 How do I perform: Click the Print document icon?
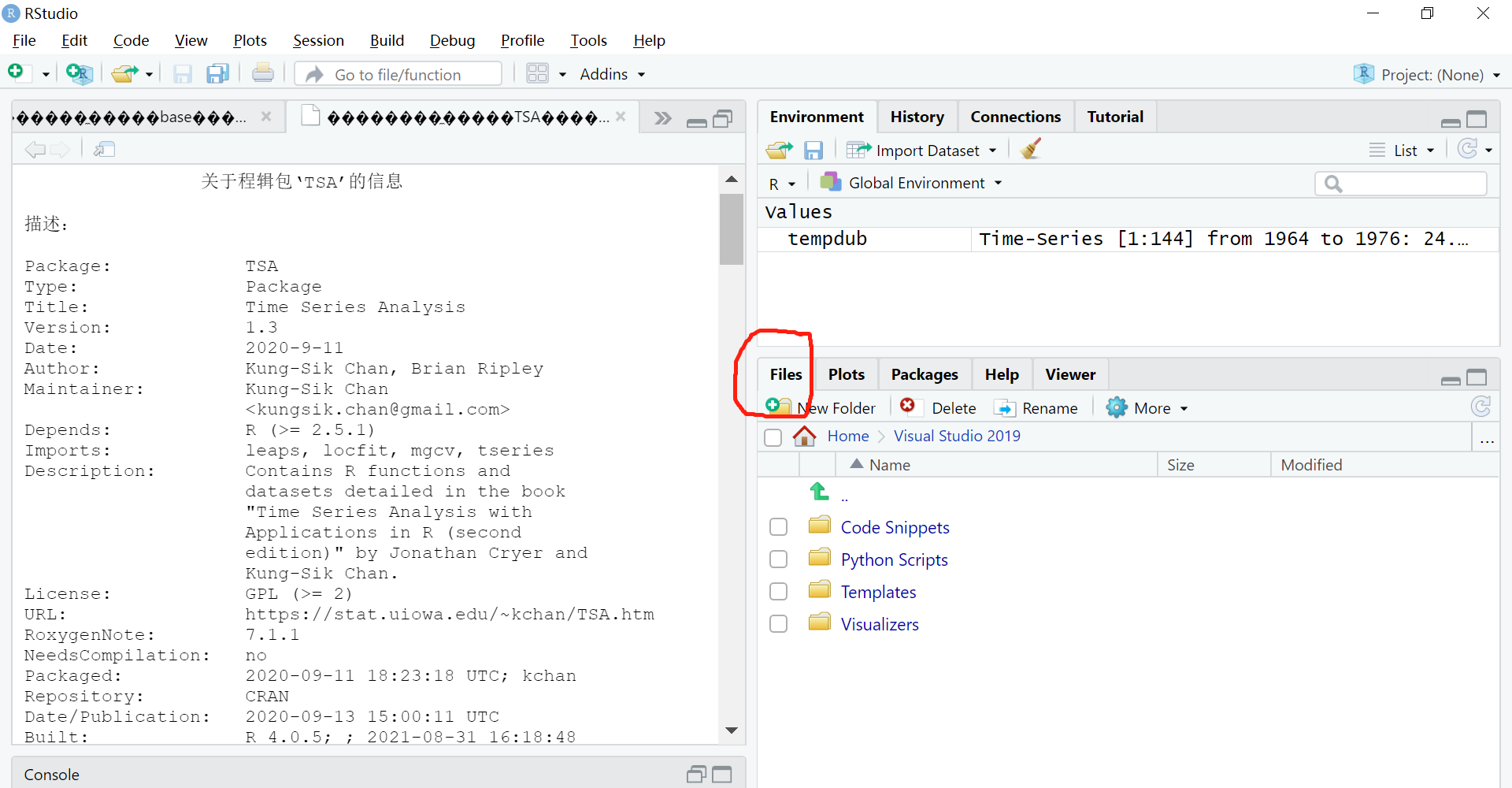263,73
